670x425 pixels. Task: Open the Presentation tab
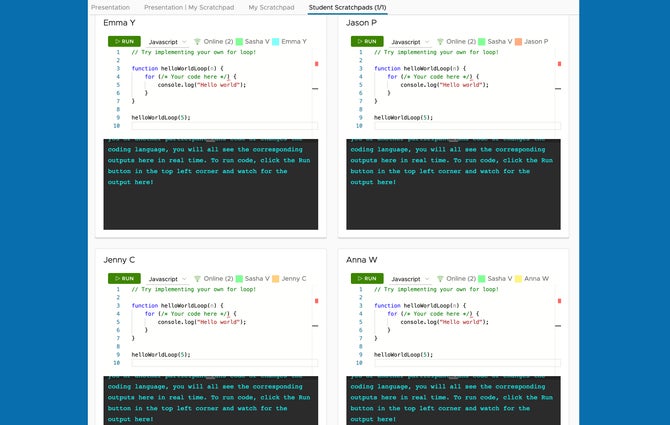point(110,7)
